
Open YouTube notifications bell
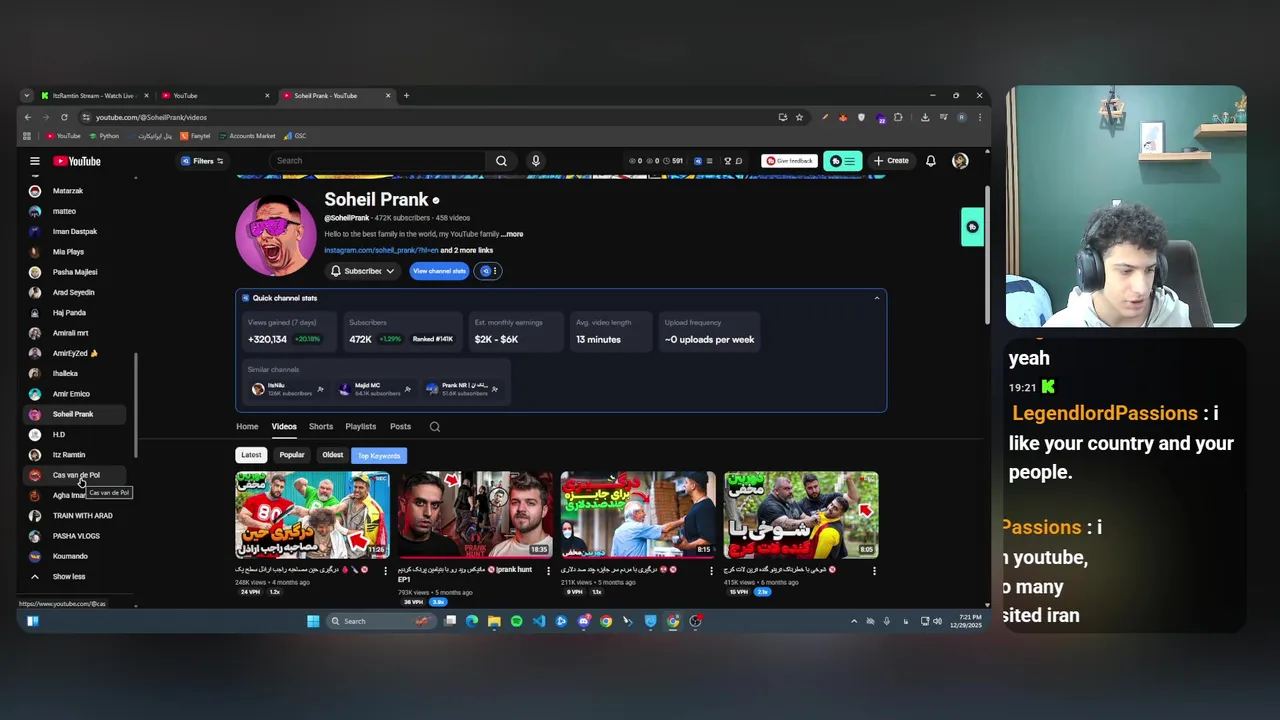[x=931, y=161]
